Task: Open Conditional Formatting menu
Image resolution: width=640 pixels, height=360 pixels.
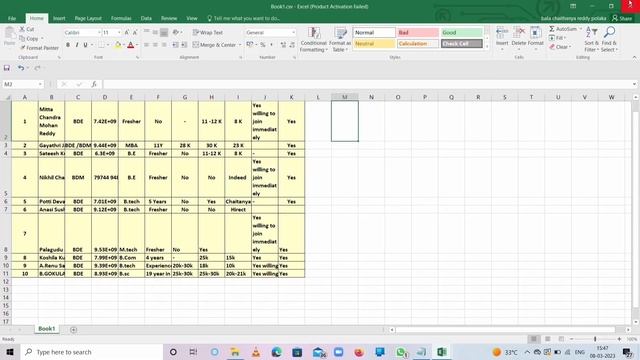Action: (x=313, y=40)
